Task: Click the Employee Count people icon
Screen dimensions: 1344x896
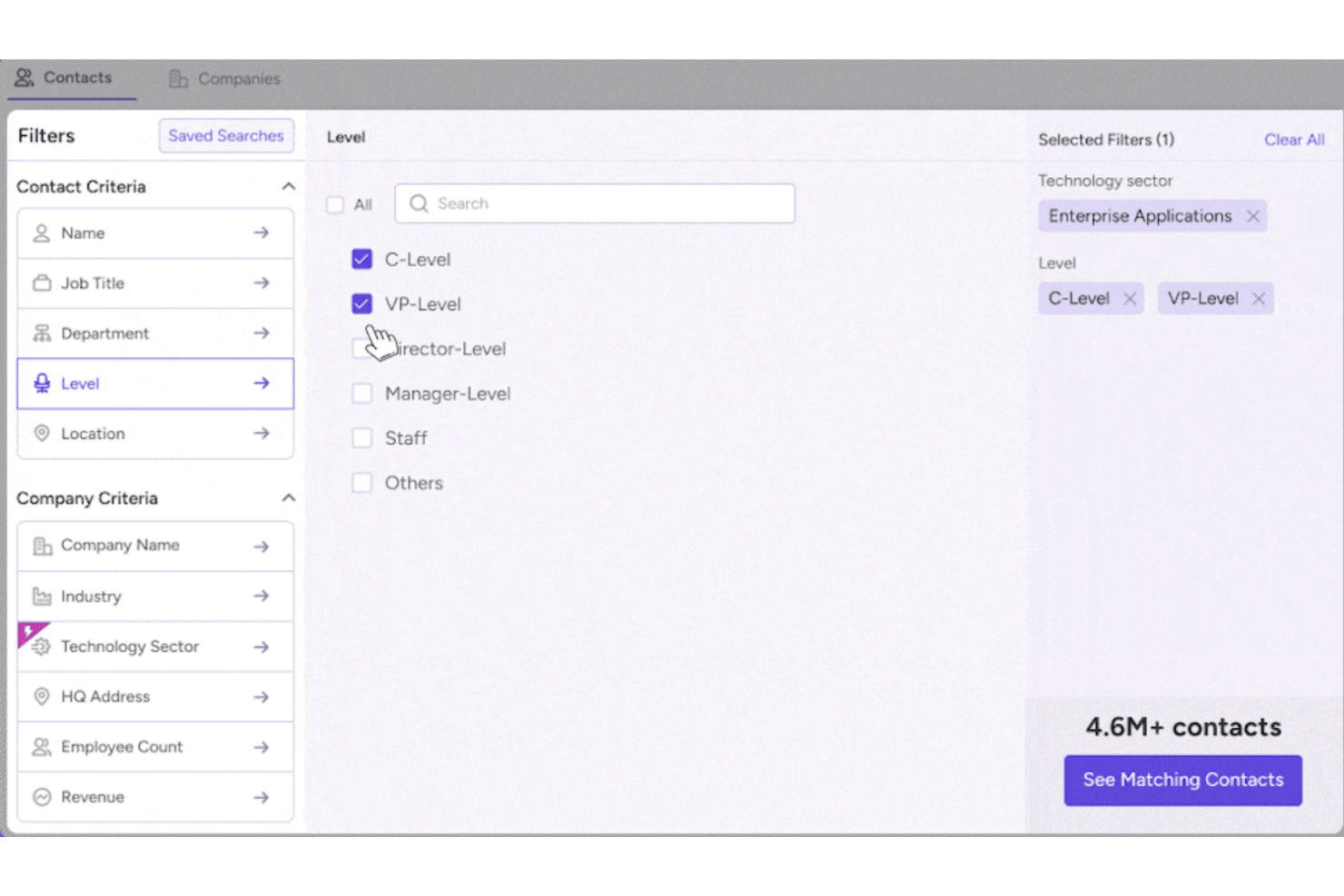Action: click(42, 747)
